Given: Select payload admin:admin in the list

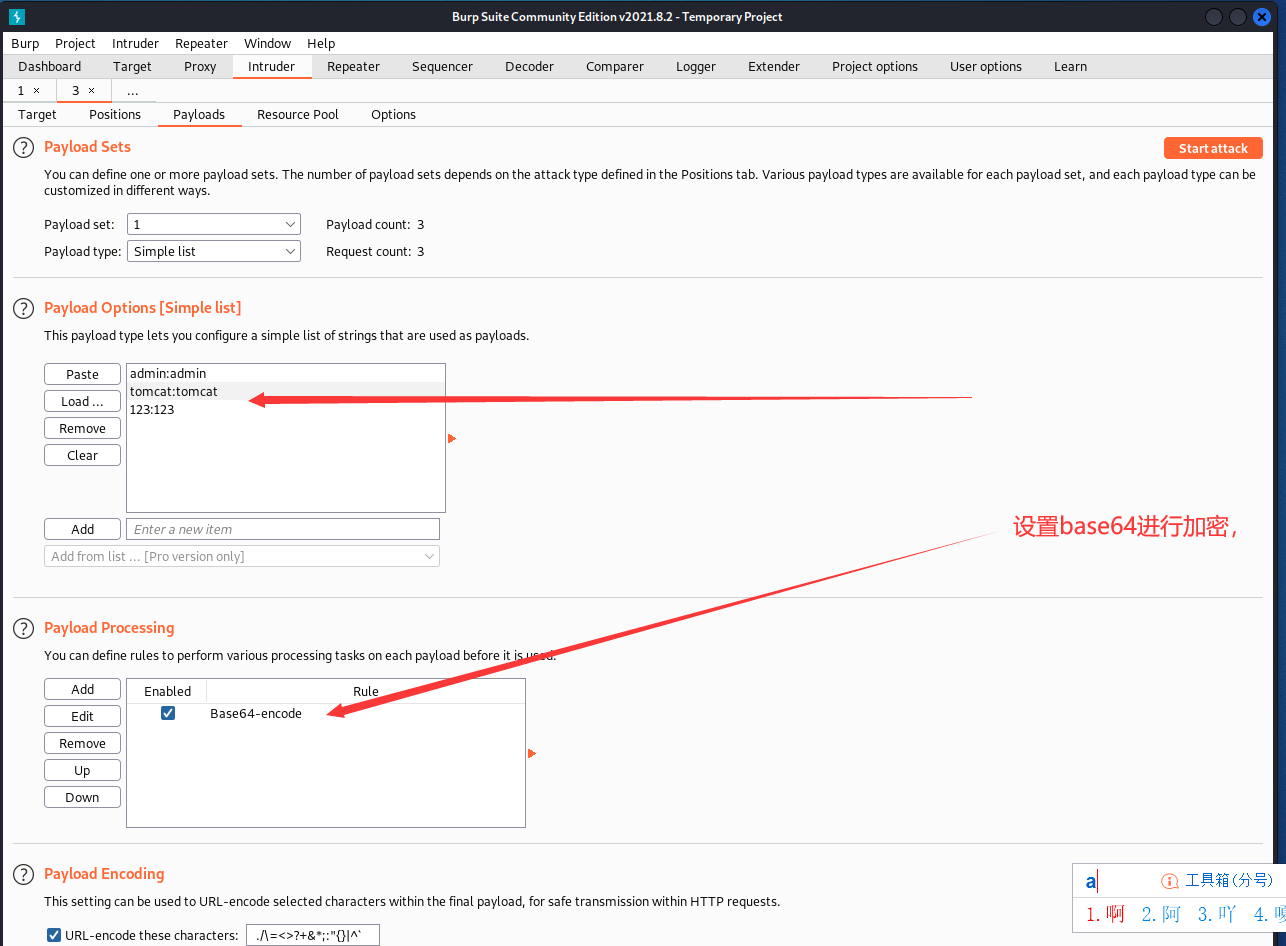Looking at the screenshot, I should pos(286,373).
